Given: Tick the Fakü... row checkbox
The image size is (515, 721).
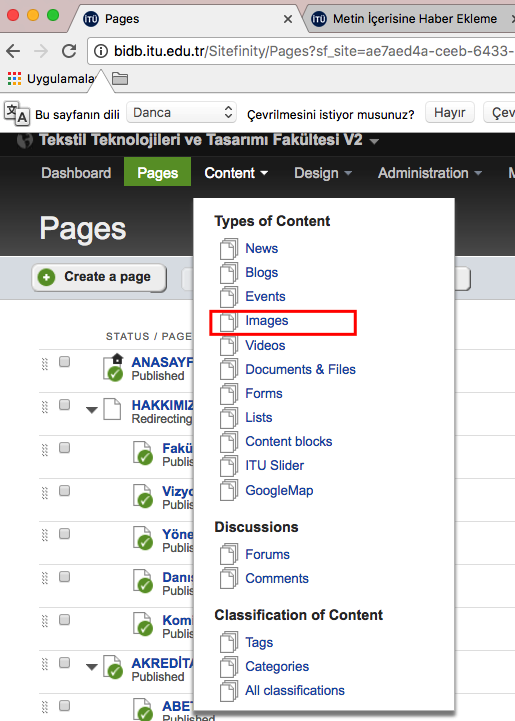Looking at the screenshot, I should pos(64,448).
